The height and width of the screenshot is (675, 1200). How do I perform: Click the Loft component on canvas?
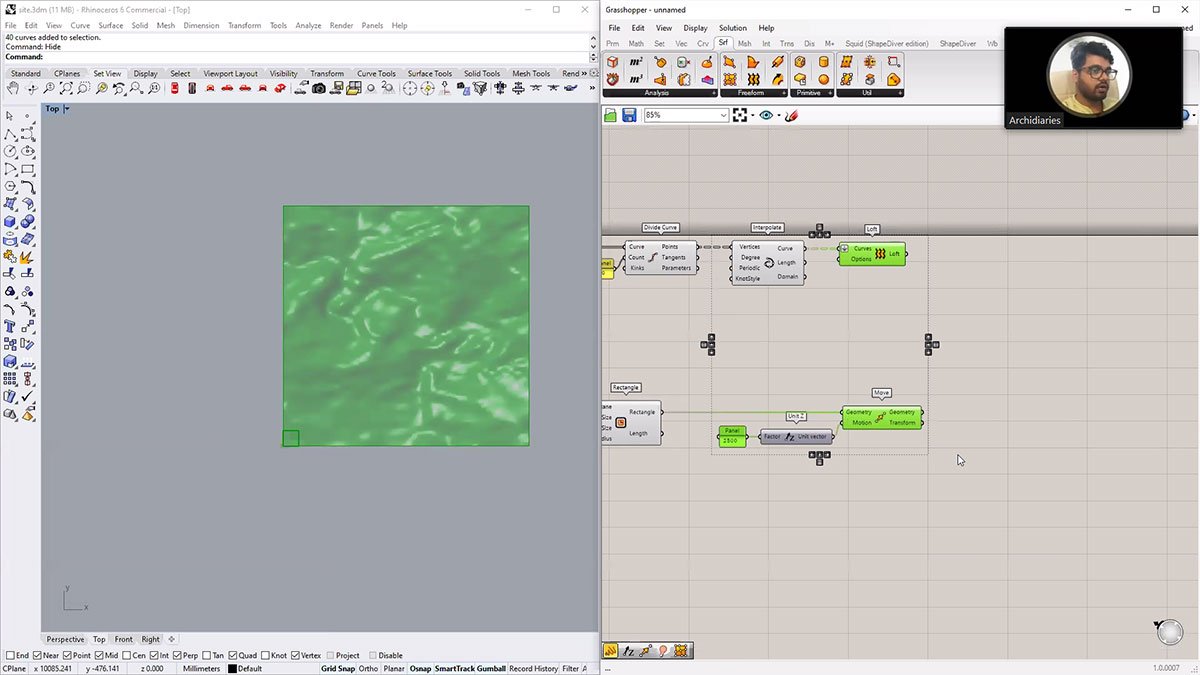point(872,254)
